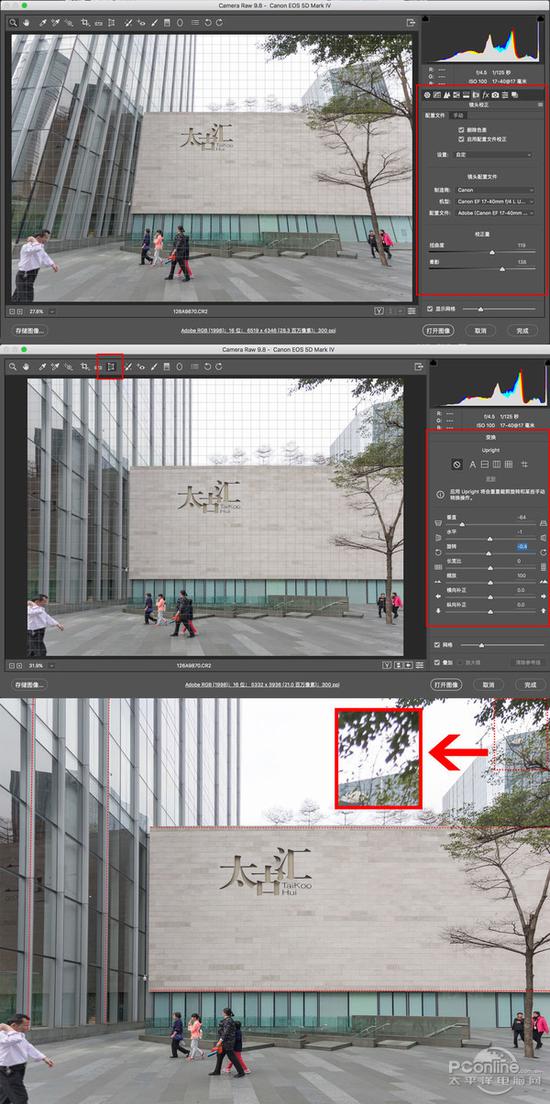Click the 晕影 slider handle
Screen dimensions: 550x1104
[x=502, y=269]
